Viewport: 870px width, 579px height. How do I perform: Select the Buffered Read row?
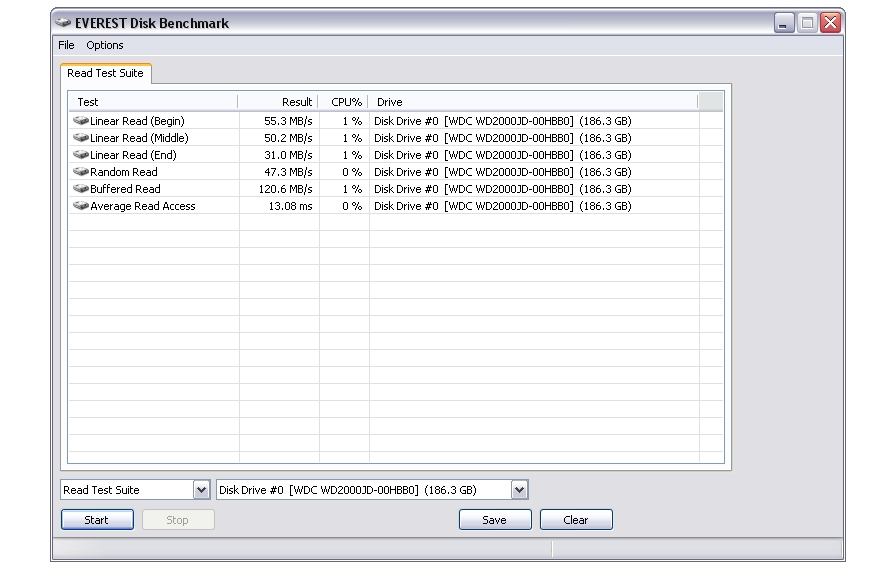(x=396, y=189)
